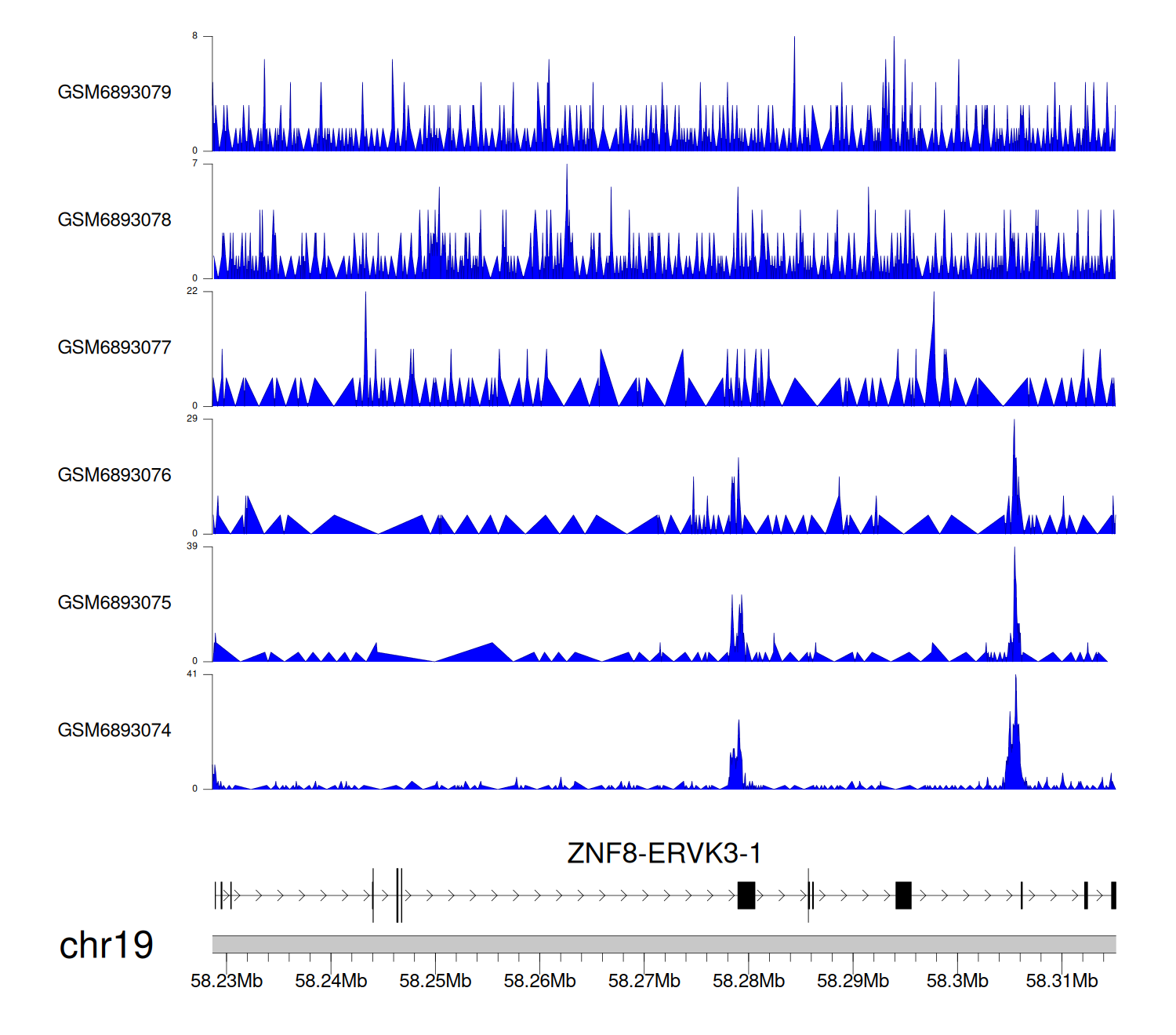The height and width of the screenshot is (1035, 1176).
Task: Select the GSM6893078 track label
Action: (114, 220)
